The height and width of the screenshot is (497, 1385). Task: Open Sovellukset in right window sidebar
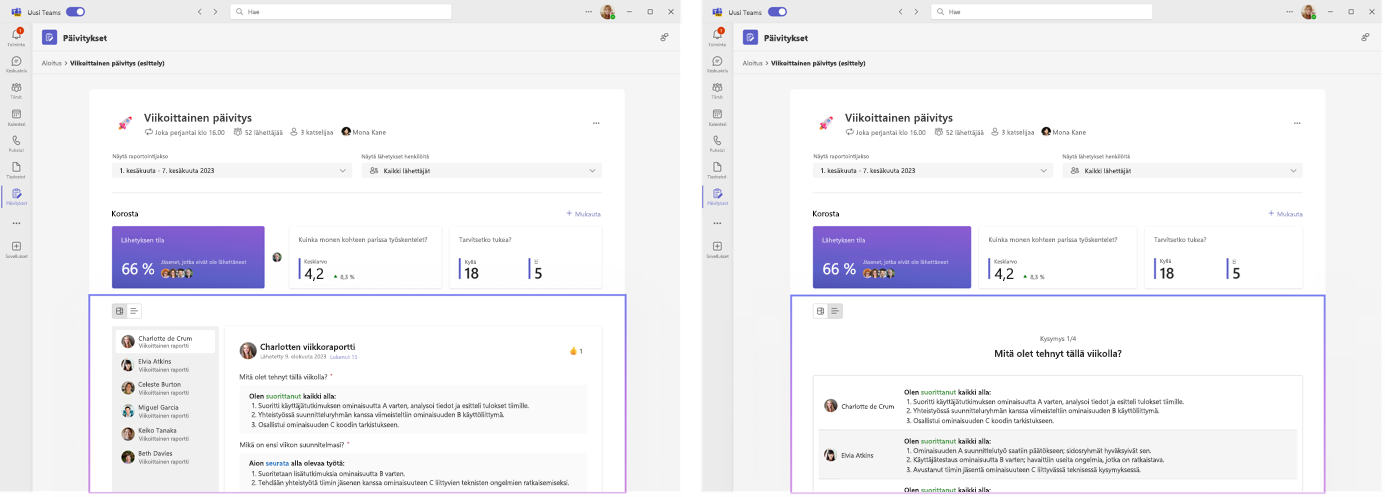click(717, 249)
